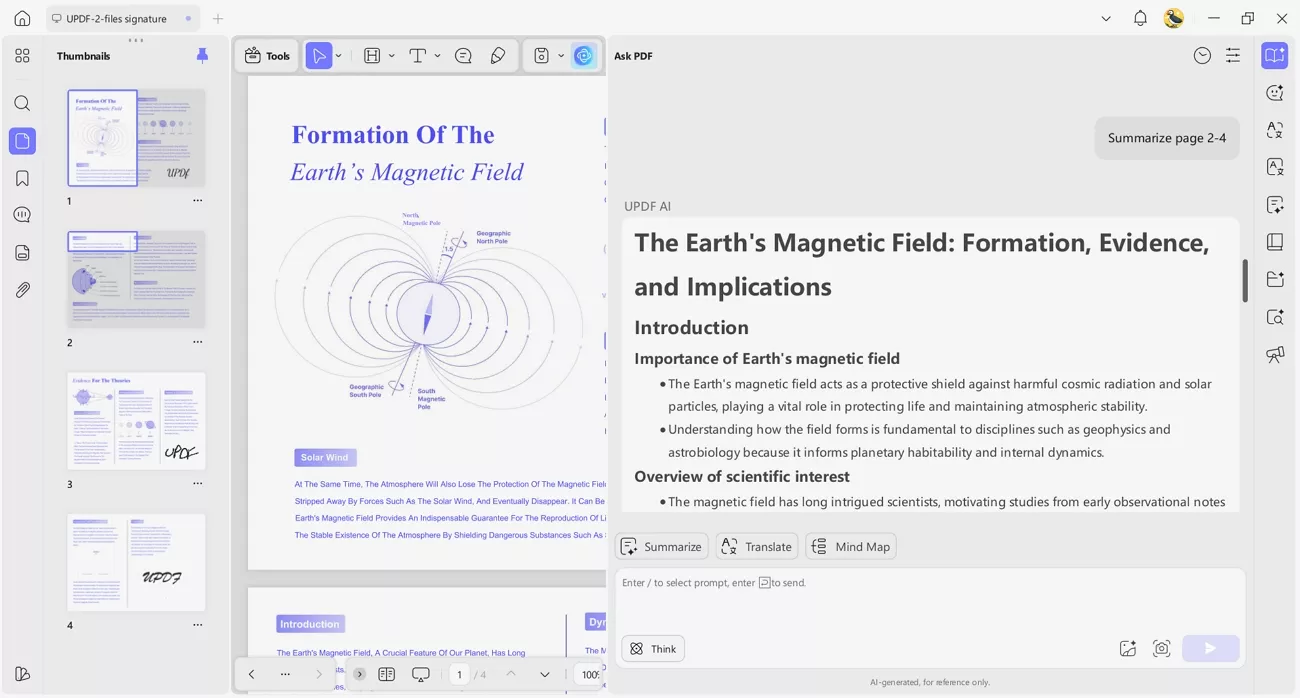The width and height of the screenshot is (1300, 698).
Task: Click the current page number field
Action: point(459,674)
